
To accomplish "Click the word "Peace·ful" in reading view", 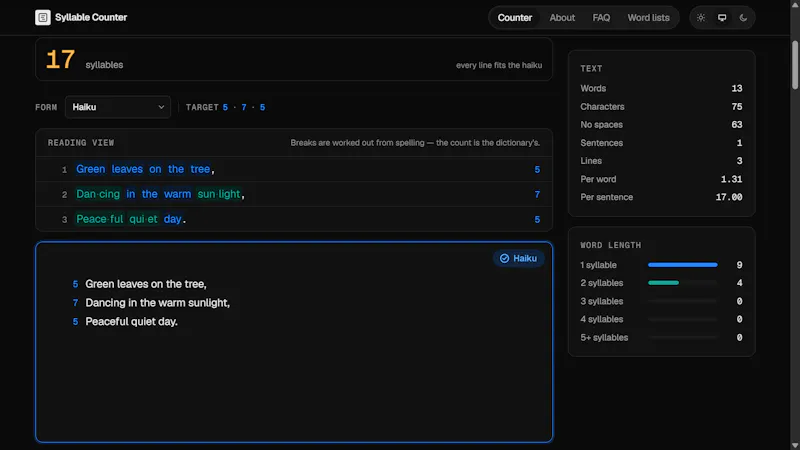I will point(99,219).
